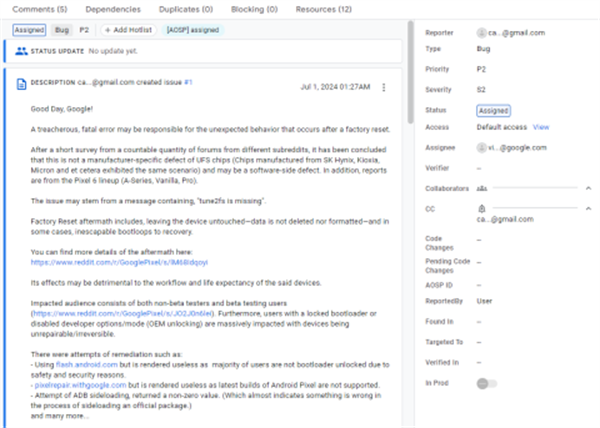
Task: Open the Comments (5) tab
Action: (x=39, y=9)
